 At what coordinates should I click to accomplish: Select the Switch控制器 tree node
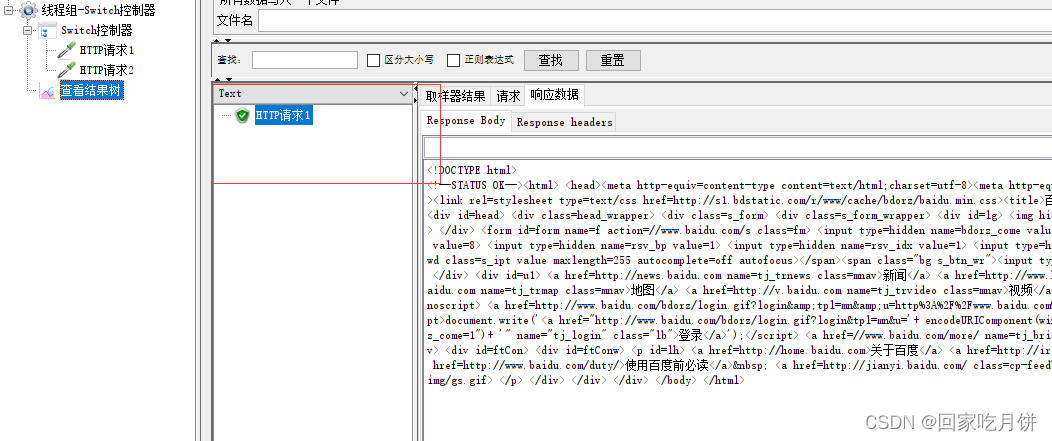(97, 30)
